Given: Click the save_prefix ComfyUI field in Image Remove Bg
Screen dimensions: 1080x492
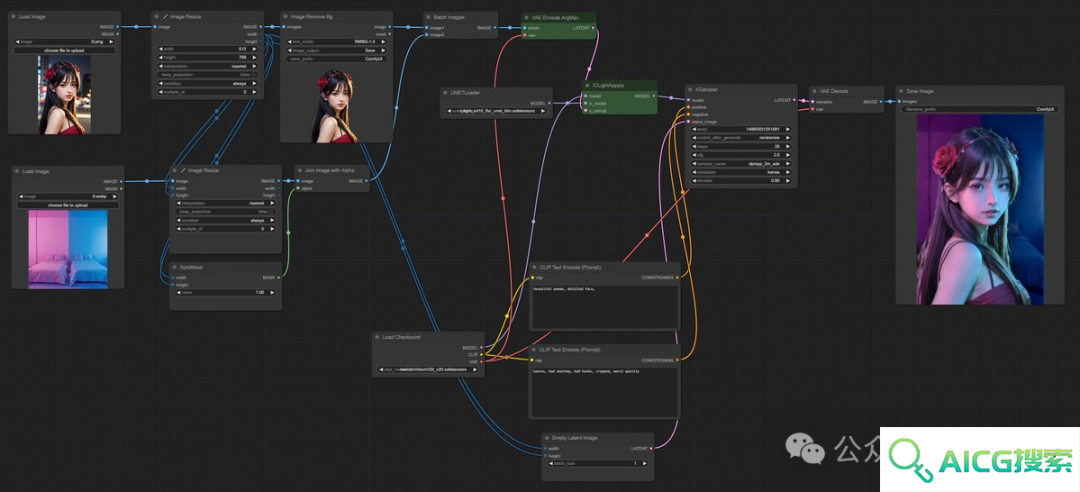Looking at the screenshot, I should (x=335, y=59).
